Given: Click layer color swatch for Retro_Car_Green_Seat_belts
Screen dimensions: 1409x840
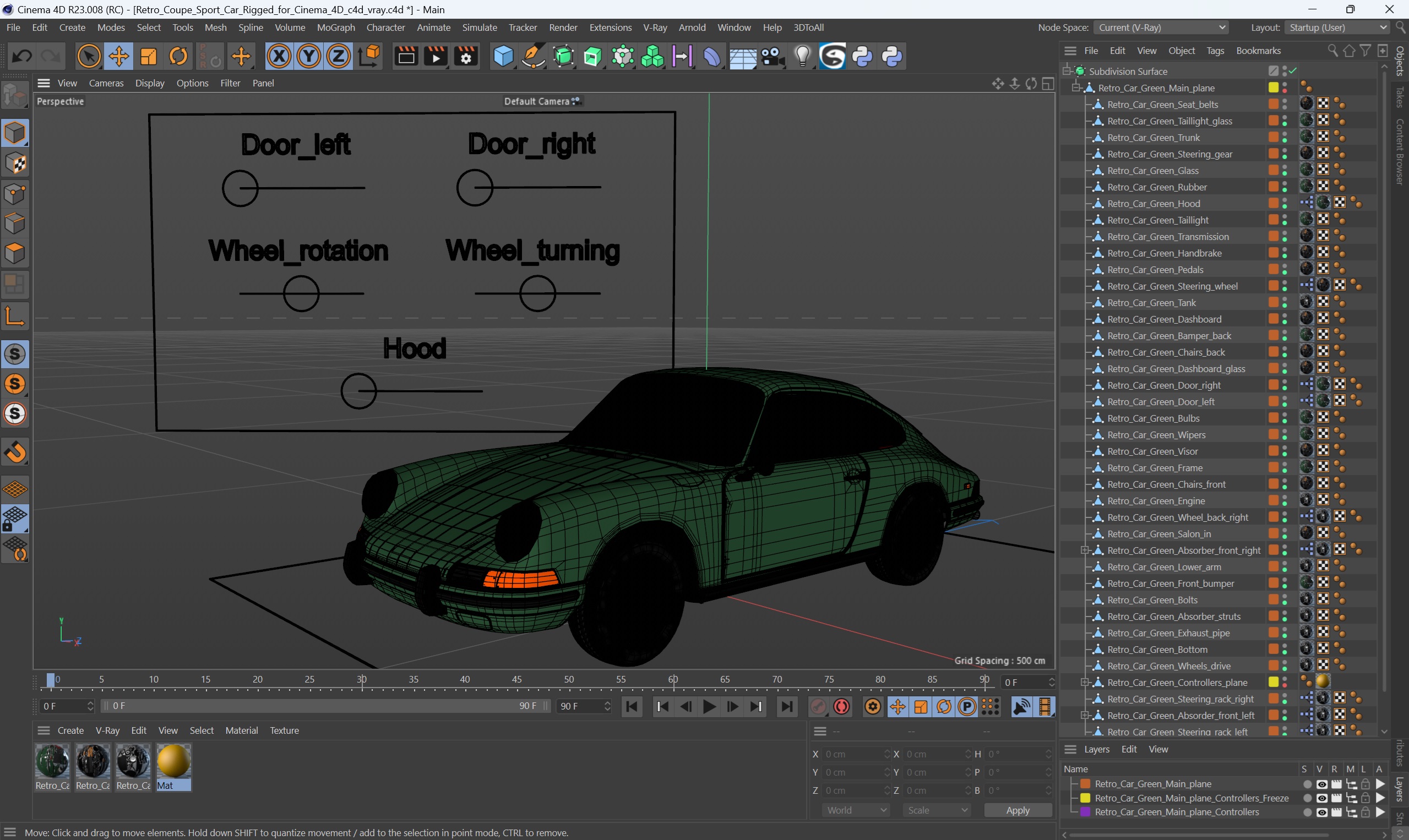Looking at the screenshot, I should (x=1273, y=104).
